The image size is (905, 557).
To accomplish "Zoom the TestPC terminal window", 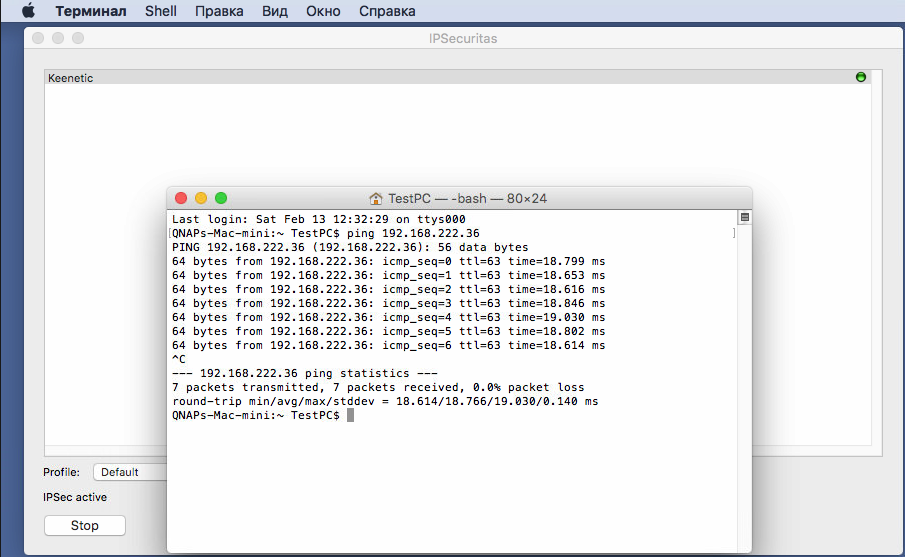I will (x=221, y=198).
